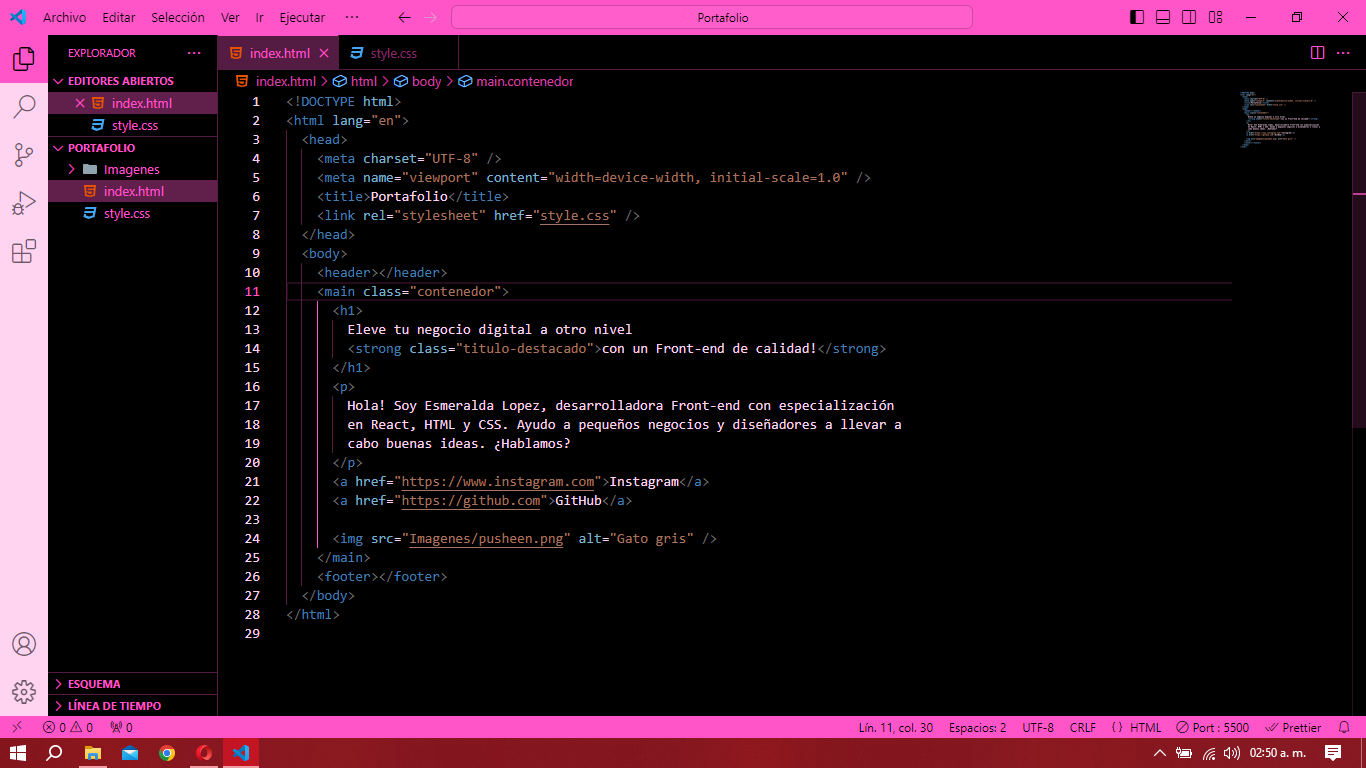
Task: Click the style.css link on line 7
Action: click(575, 215)
